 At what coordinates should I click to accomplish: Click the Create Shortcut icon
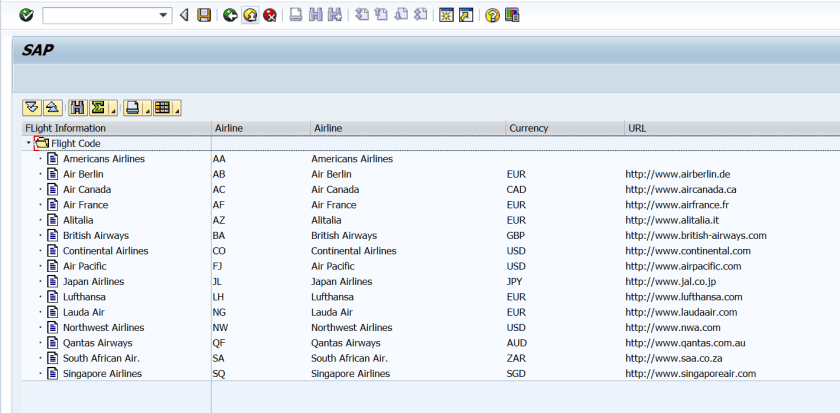[x=466, y=16]
